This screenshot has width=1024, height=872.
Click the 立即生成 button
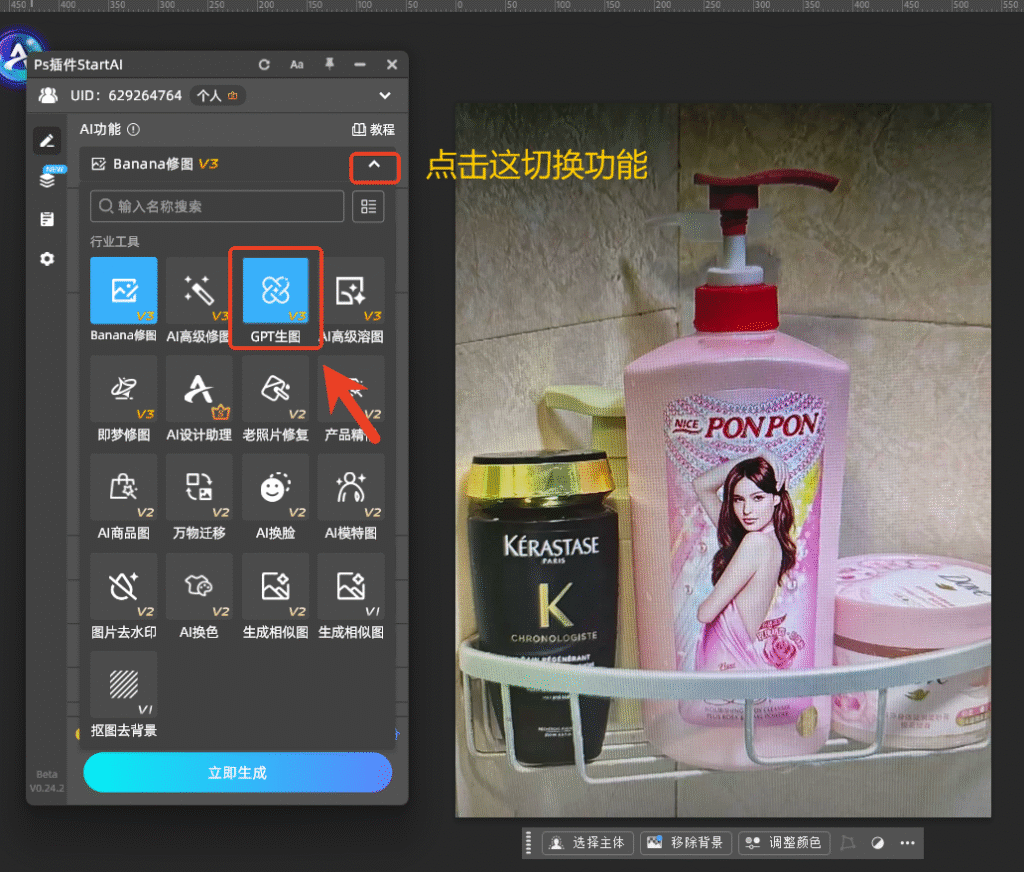pos(238,773)
